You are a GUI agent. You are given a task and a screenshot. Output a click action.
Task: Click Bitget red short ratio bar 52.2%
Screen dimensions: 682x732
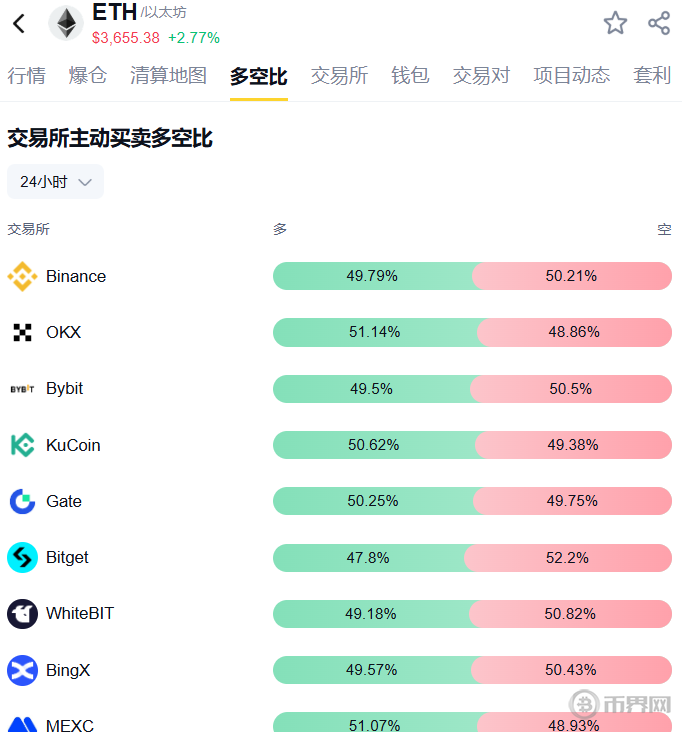[x=567, y=557]
